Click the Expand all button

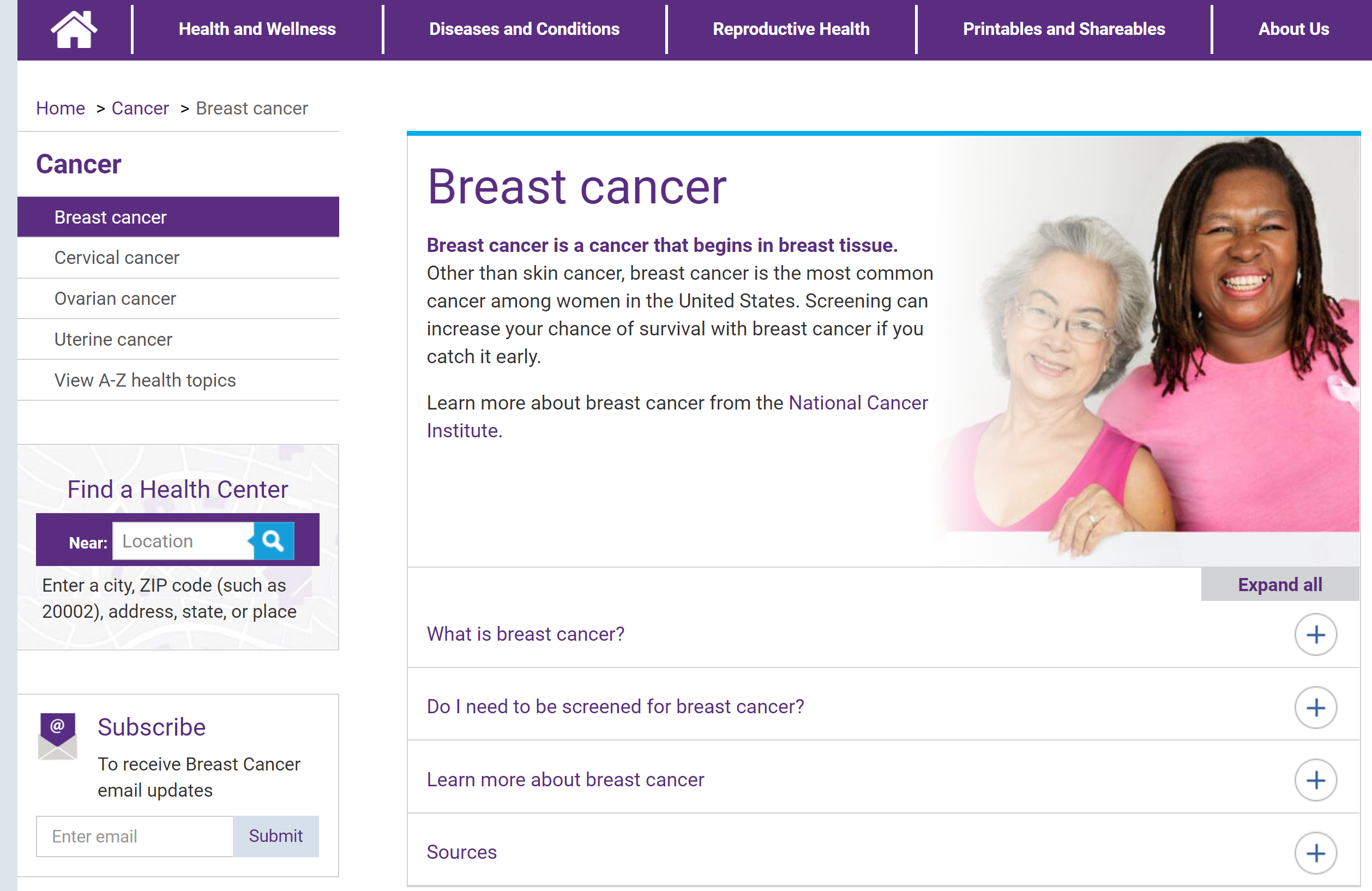point(1279,585)
